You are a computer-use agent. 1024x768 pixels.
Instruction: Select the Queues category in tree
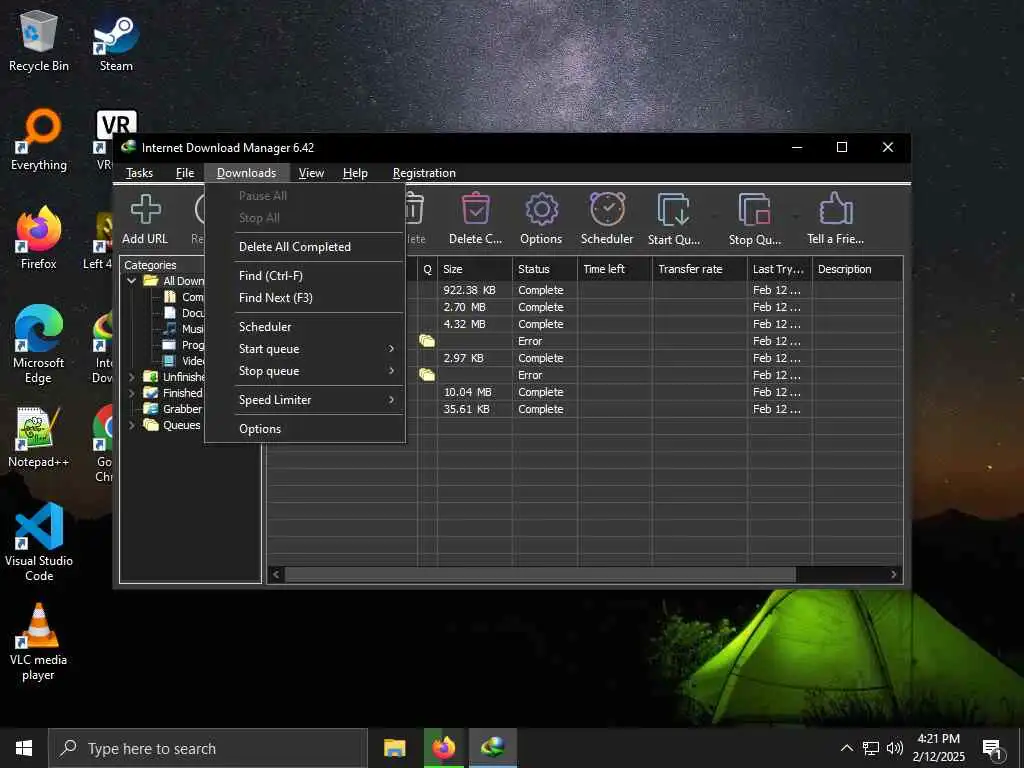coord(172,425)
